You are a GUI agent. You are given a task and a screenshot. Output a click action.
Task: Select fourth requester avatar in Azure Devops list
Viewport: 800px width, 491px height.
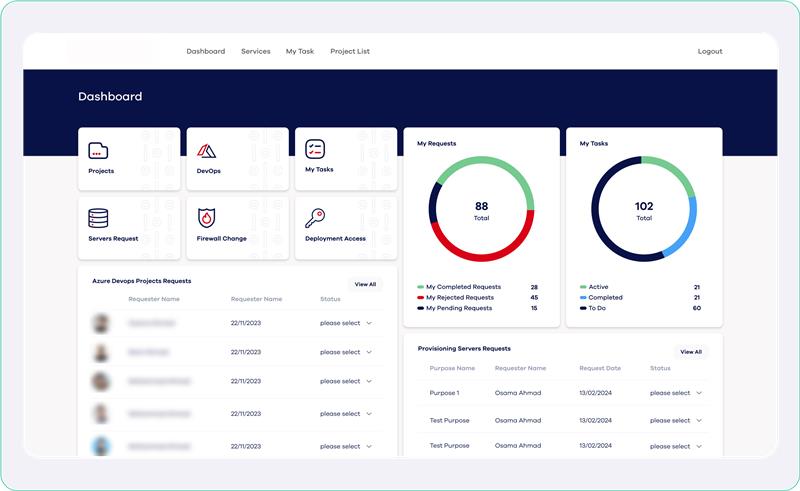101,414
